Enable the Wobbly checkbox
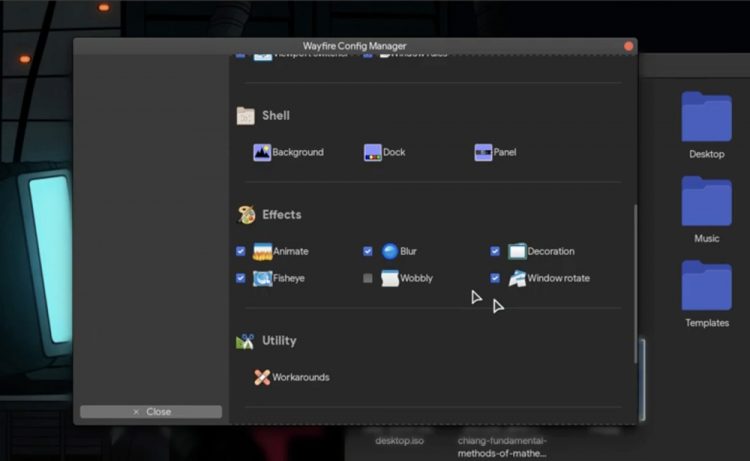750x461 pixels. point(368,278)
